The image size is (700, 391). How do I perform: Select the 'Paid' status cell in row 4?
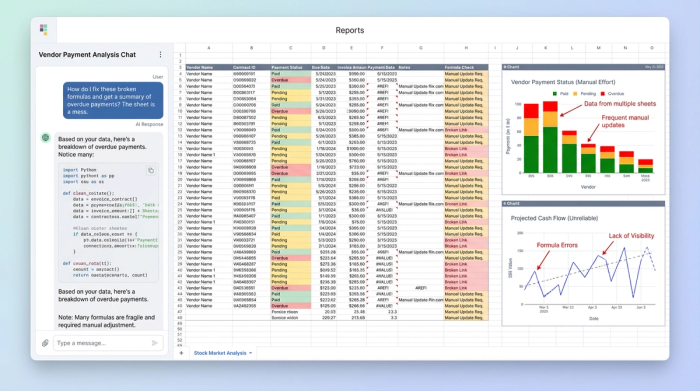pyautogui.click(x=291, y=74)
